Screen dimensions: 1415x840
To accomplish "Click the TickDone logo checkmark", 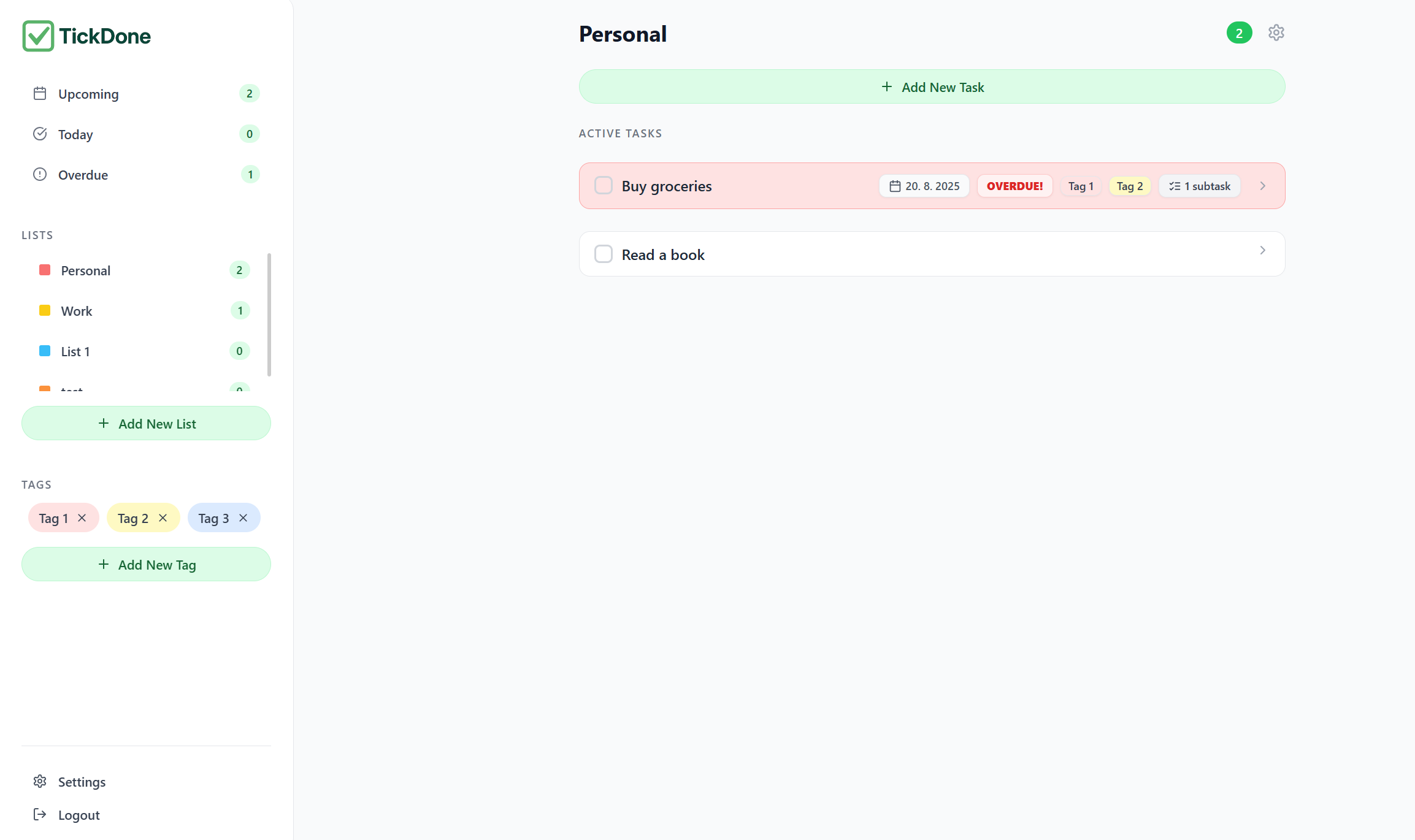I will click(37, 36).
